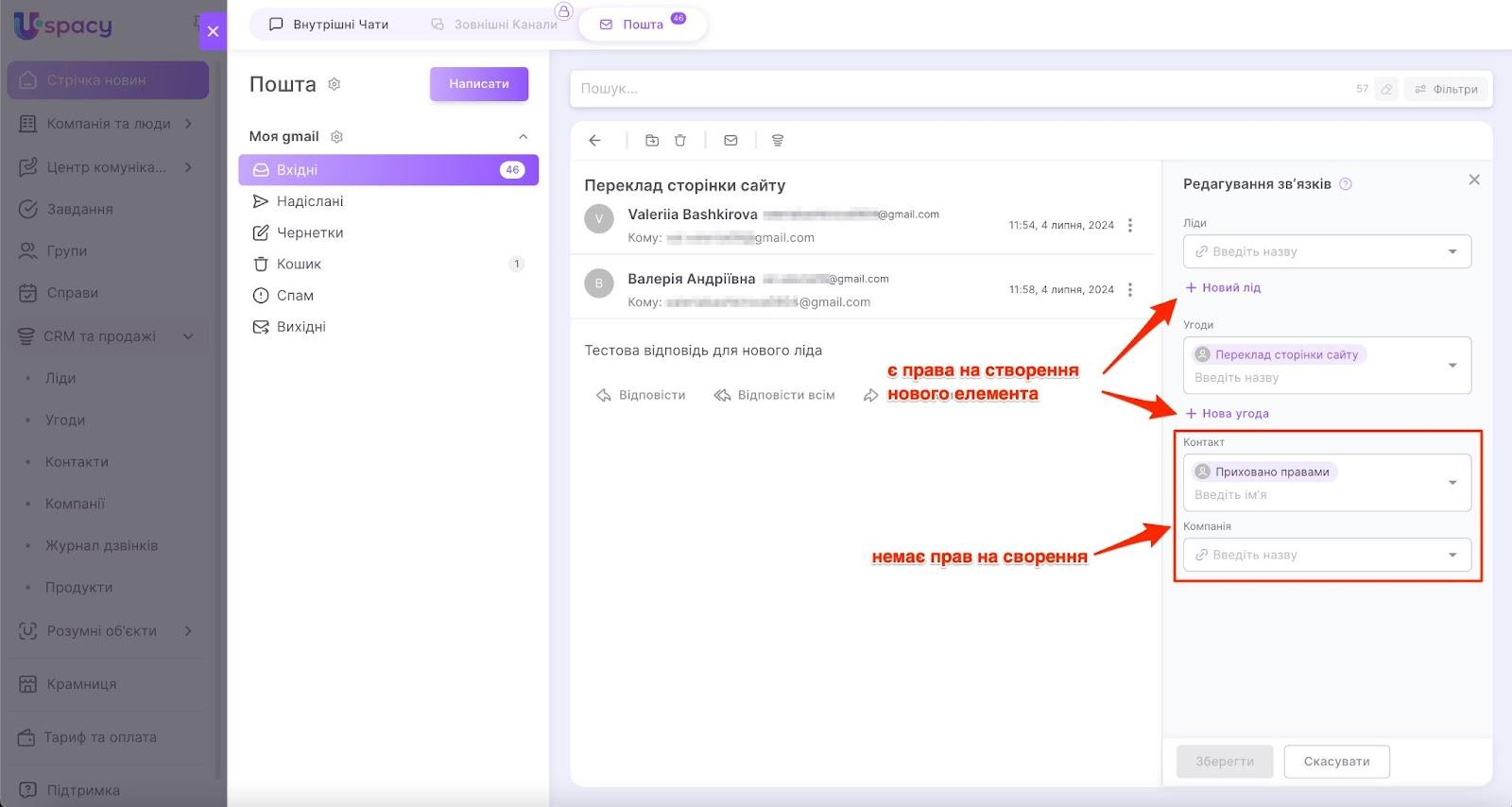The height and width of the screenshot is (807, 1512).
Task: Open Кошик mail folder
Action: 388,264
